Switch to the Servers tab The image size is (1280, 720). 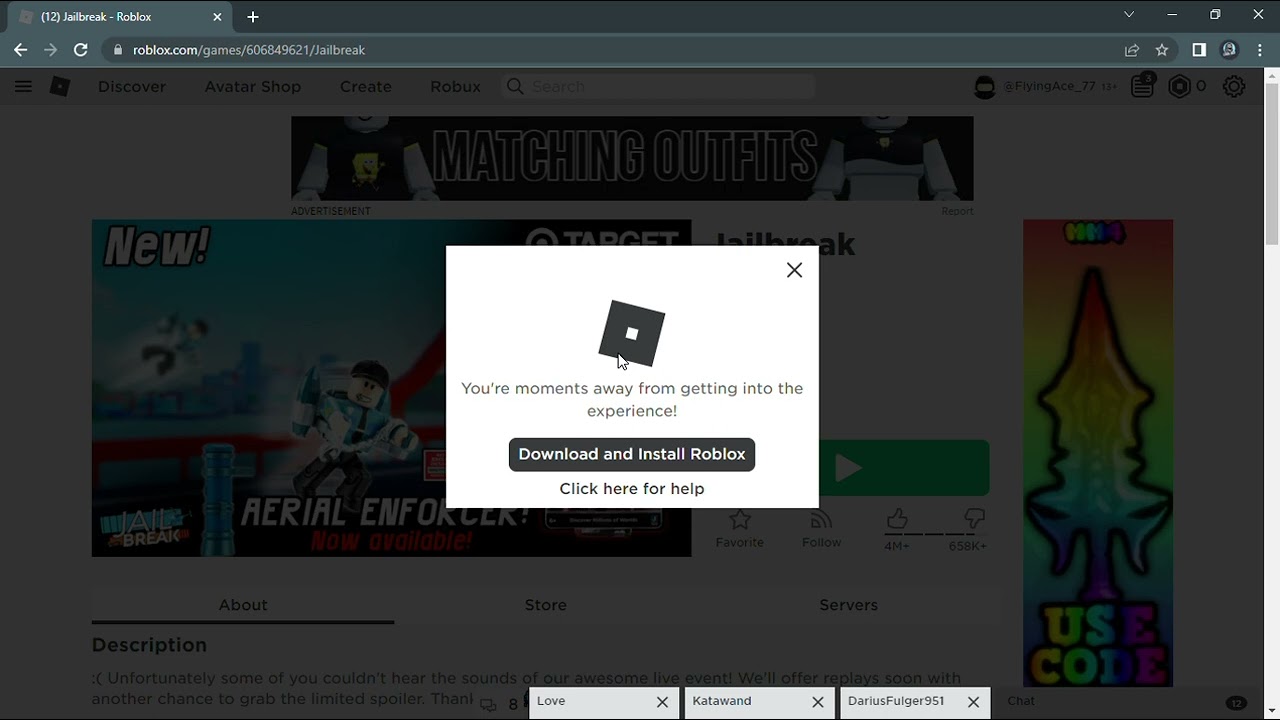(x=848, y=605)
